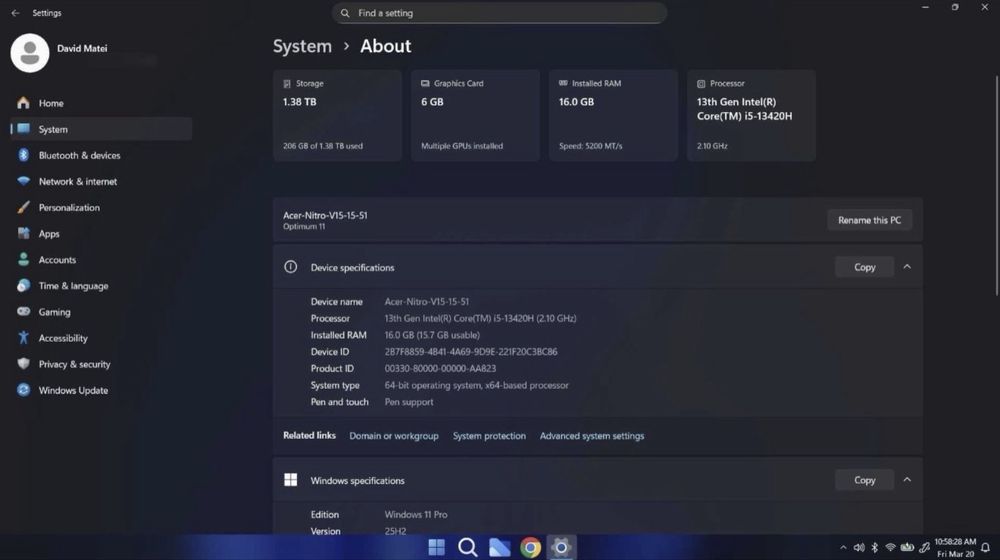Click the Bluetooth tray icon
Image resolution: width=1000 pixels, height=560 pixels.
tap(874, 547)
